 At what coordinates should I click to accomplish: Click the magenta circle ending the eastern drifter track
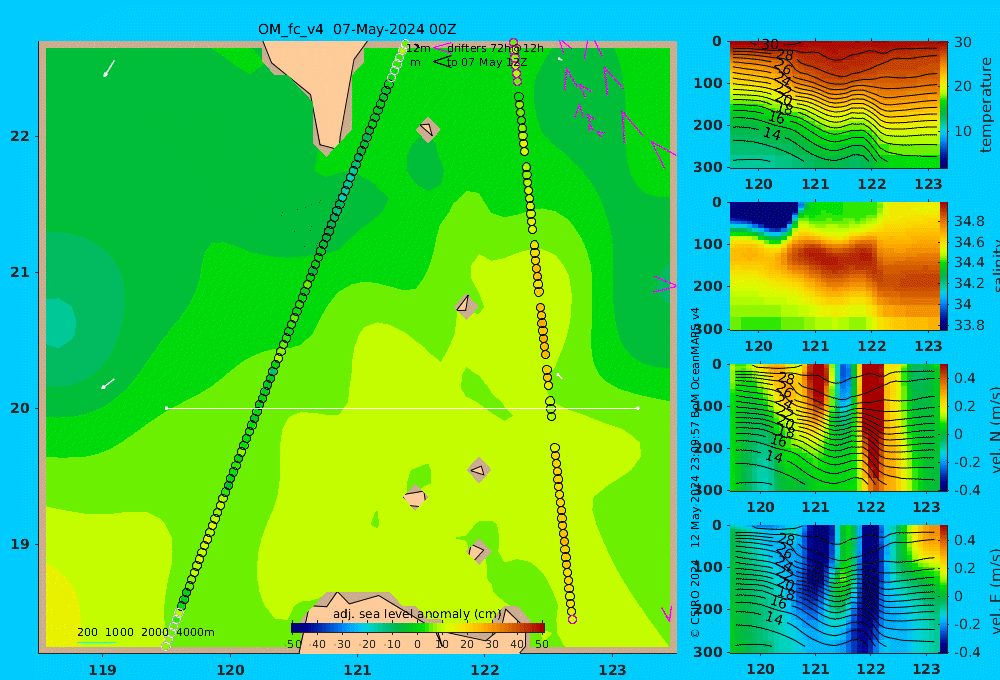click(572, 619)
